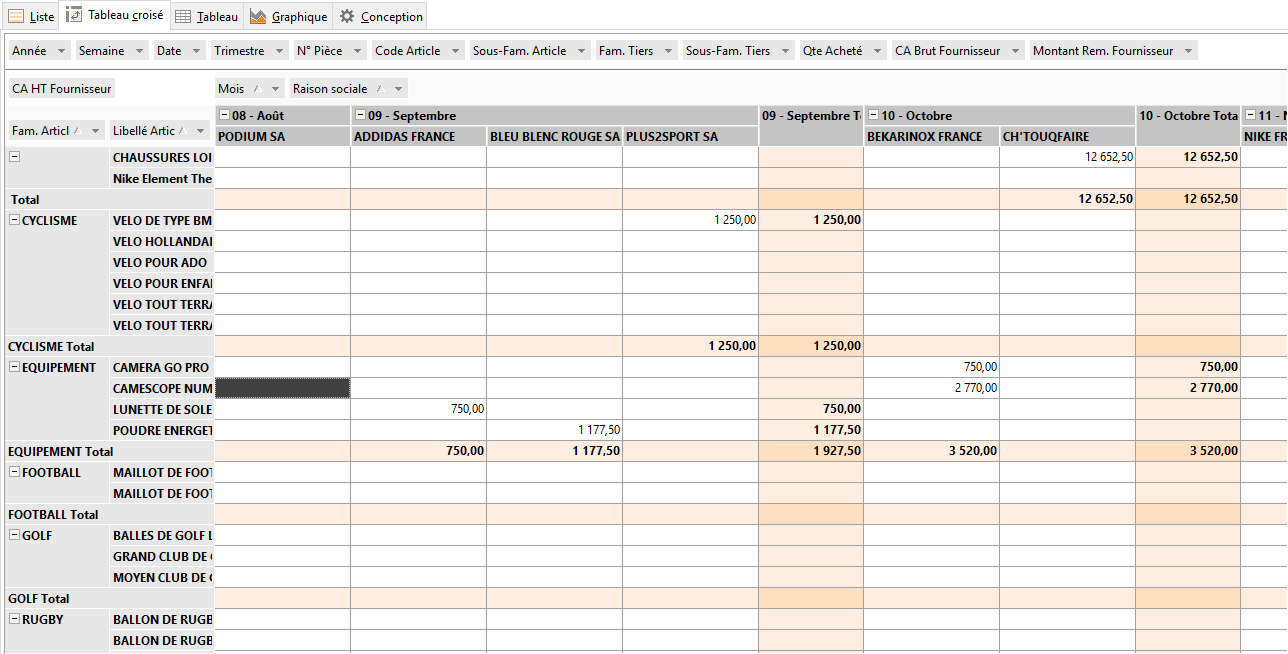This screenshot has width=1288, height=654.
Task: Select the 2 770,00 cell under BEKARINOX FRANCE
Action: pos(932,389)
